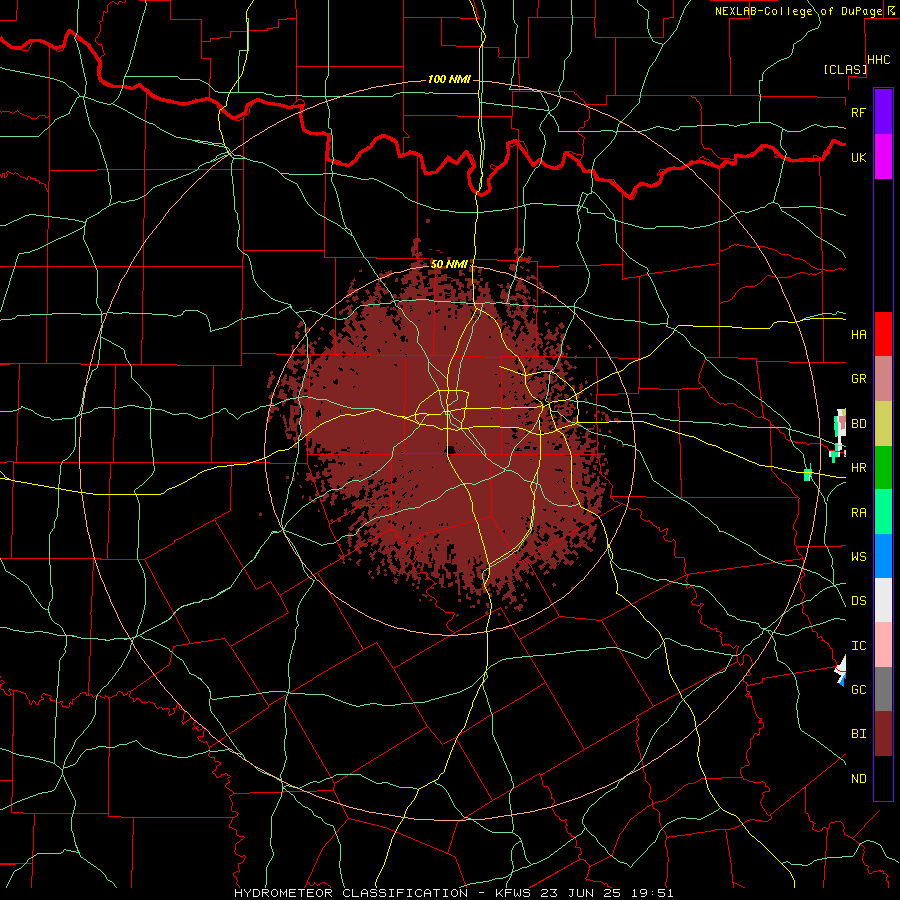Select the dusty pink GR legend swatch
Viewport: 900px width, 900px height.
(x=883, y=378)
